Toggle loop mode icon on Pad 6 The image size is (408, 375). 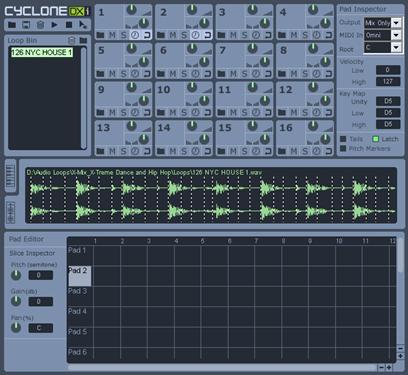pyautogui.click(x=207, y=74)
